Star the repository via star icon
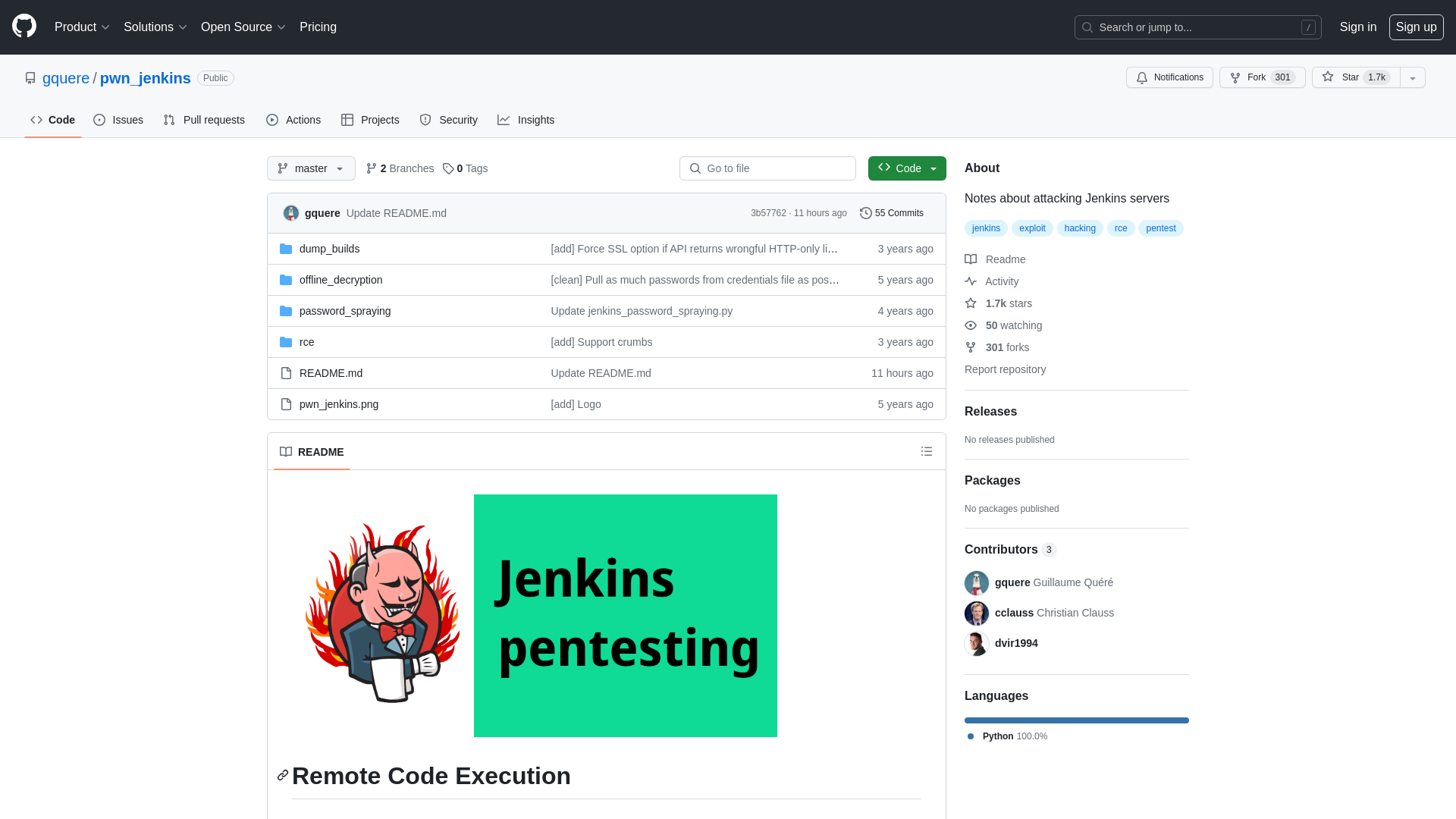Screen dimensions: 1456x819 point(1328,77)
